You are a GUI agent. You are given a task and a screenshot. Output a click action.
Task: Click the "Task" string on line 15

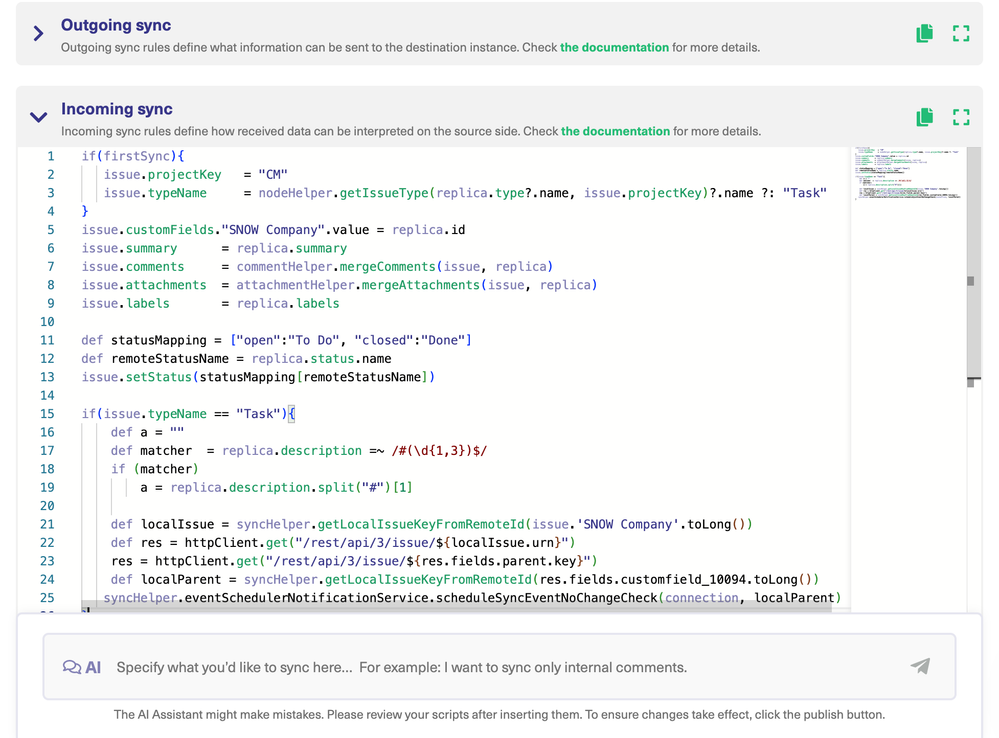pos(258,414)
